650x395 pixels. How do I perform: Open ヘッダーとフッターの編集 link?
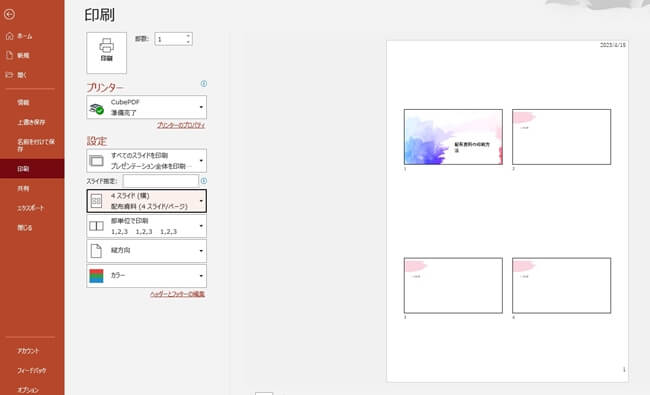(x=177, y=294)
